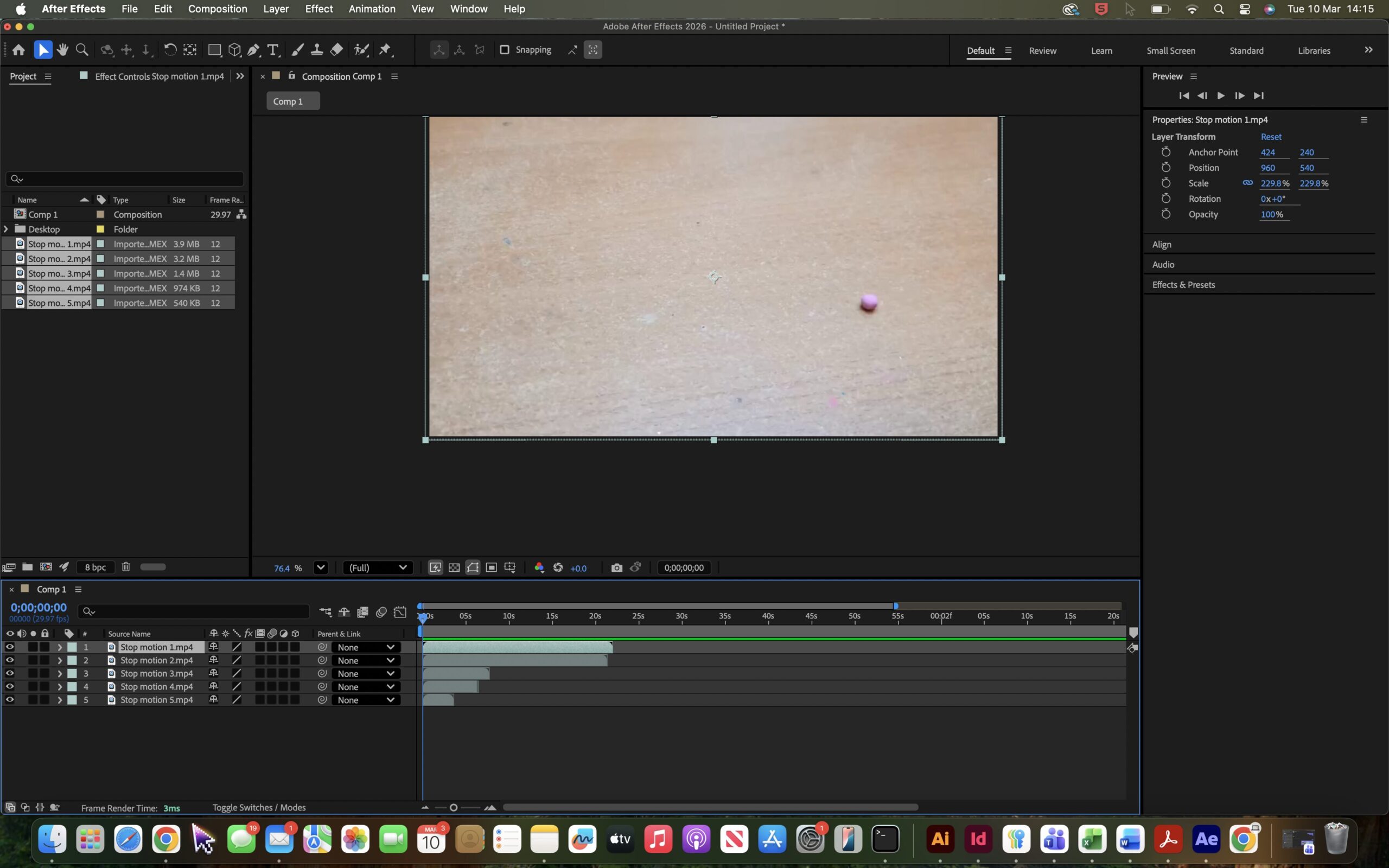
Task: Open the Animation menu
Action: pyautogui.click(x=372, y=9)
